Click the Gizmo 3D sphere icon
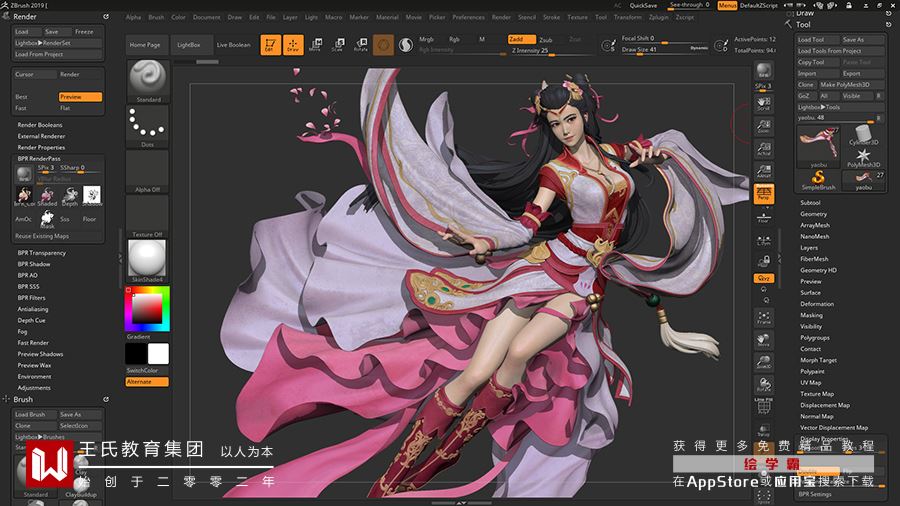Image resolution: width=900 pixels, height=506 pixels. (x=383, y=44)
